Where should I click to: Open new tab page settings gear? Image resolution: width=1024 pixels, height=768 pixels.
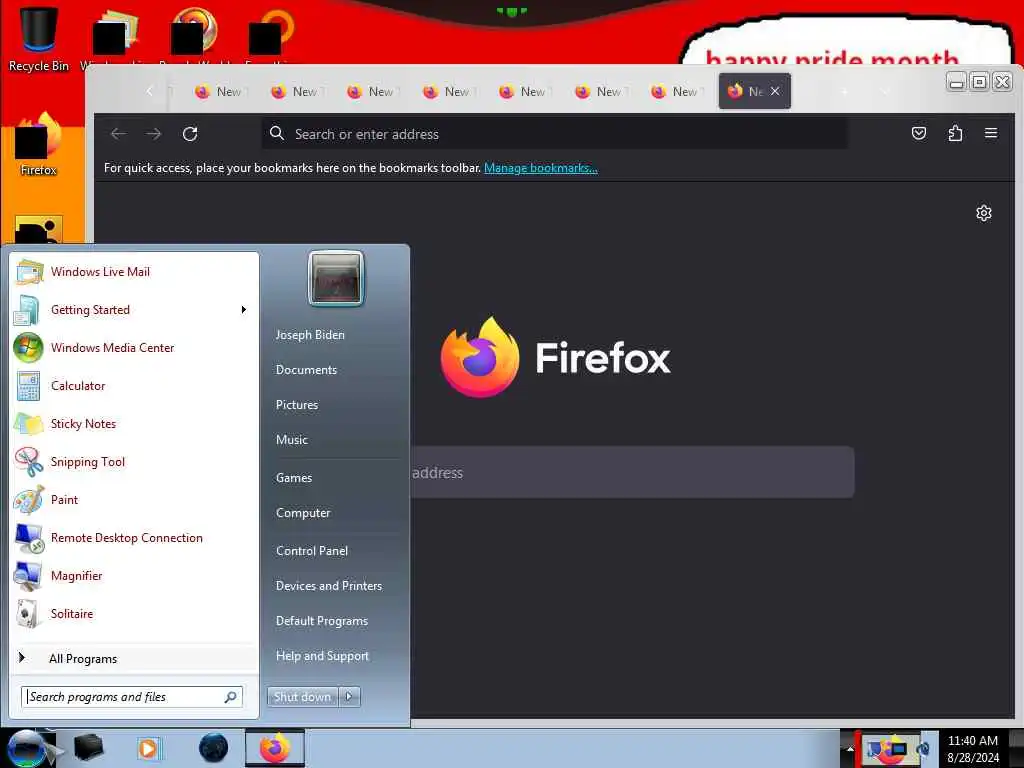[x=984, y=213]
